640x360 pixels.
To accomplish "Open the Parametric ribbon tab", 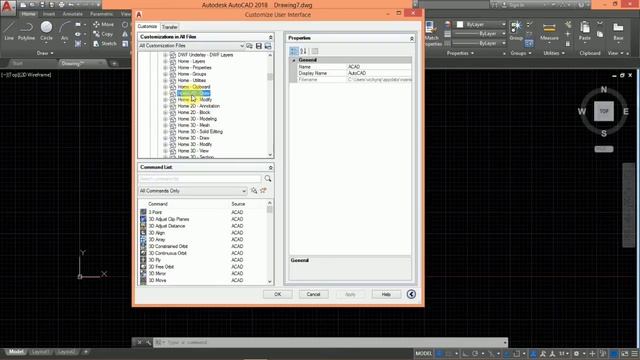I will 101,14.
